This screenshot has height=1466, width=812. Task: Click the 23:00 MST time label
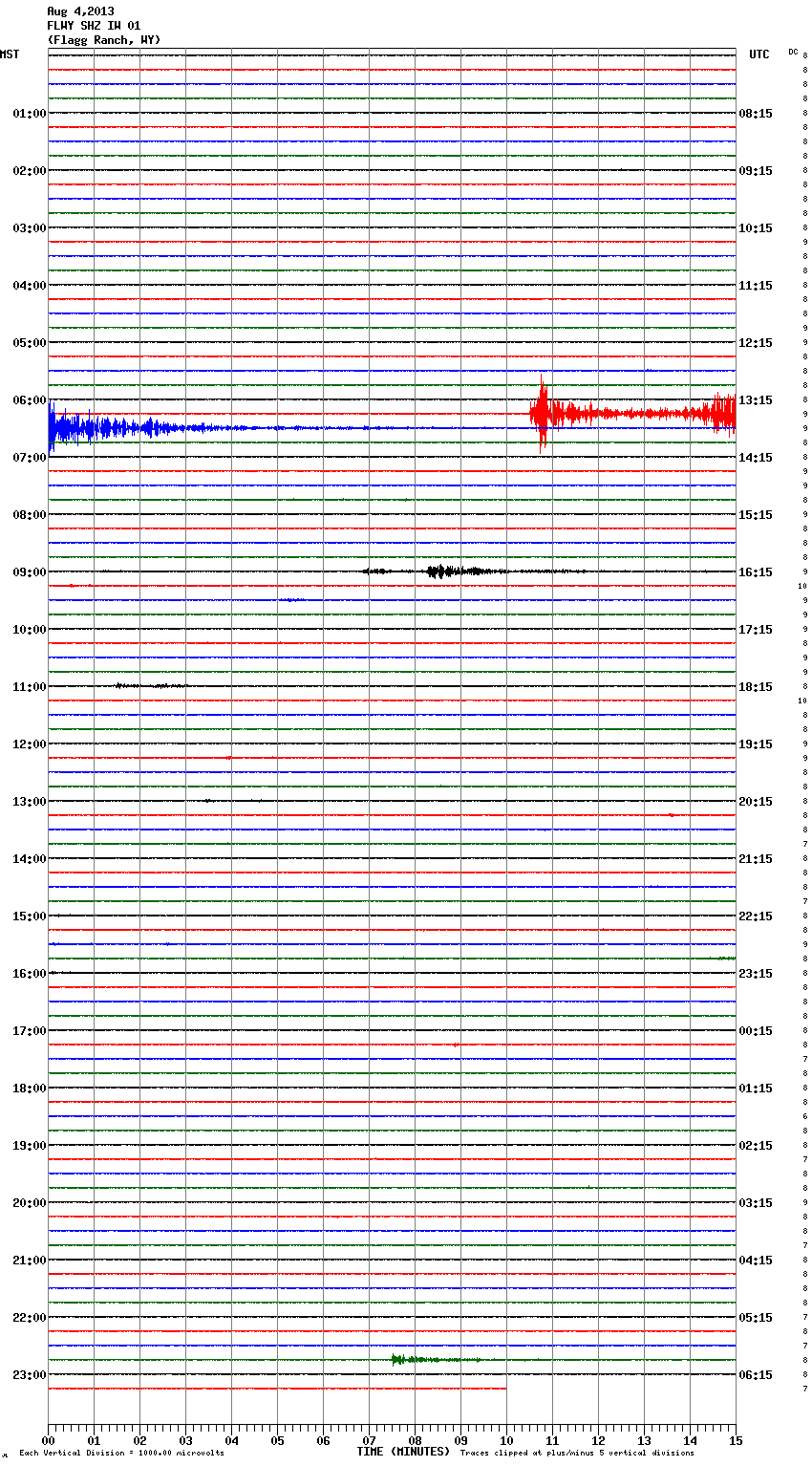(29, 1375)
